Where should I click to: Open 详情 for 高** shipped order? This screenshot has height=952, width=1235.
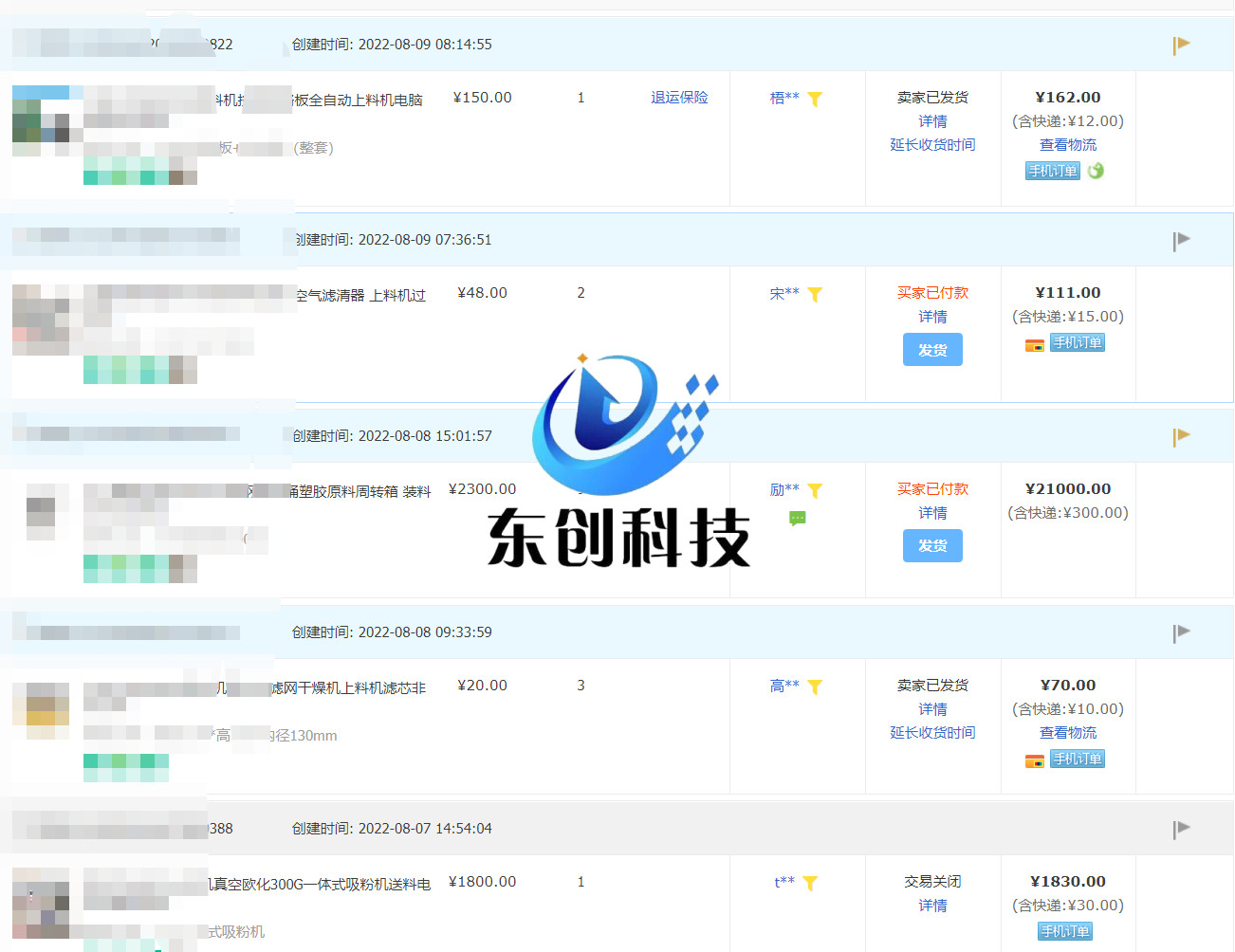coord(932,709)
